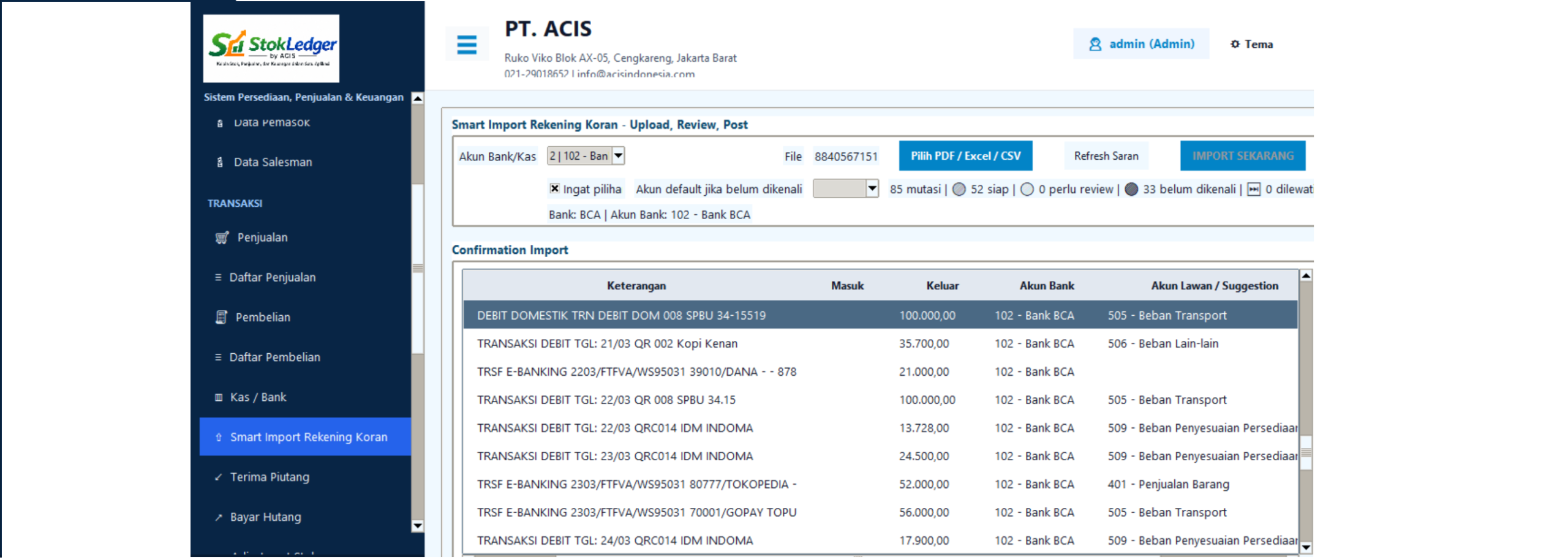Open the hamburger menu icon
This screenshot has width=1568, height=560.
(466, 44)
